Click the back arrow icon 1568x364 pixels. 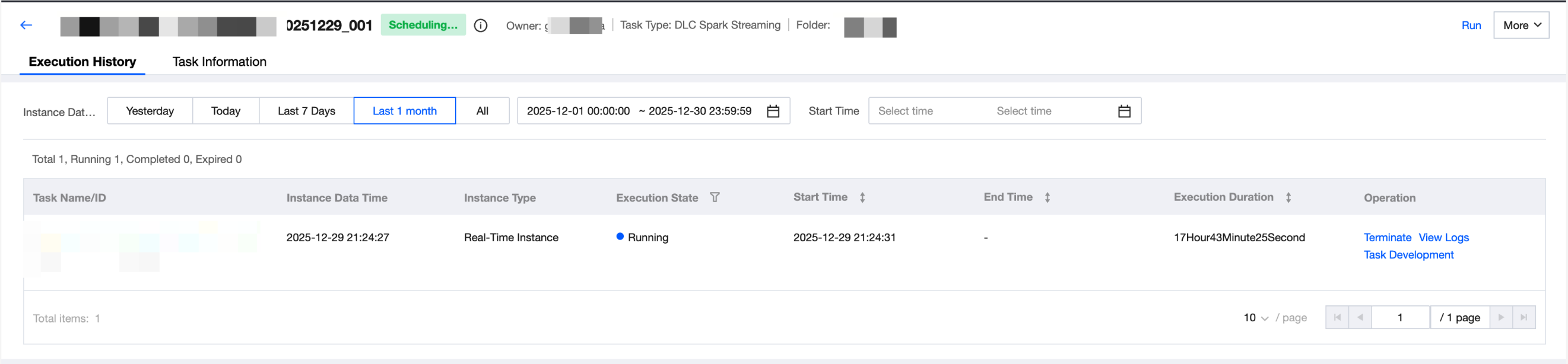click(x=26, y=25)
